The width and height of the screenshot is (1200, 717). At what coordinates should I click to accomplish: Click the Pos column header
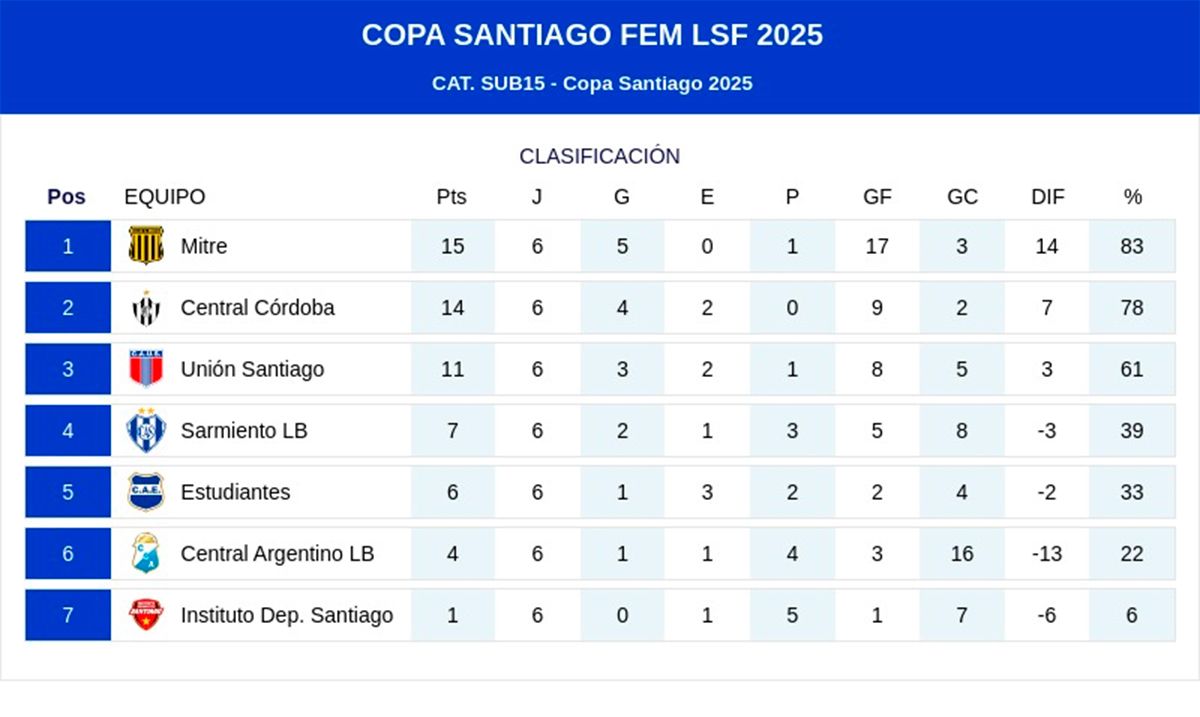click(x=67, y=197)
